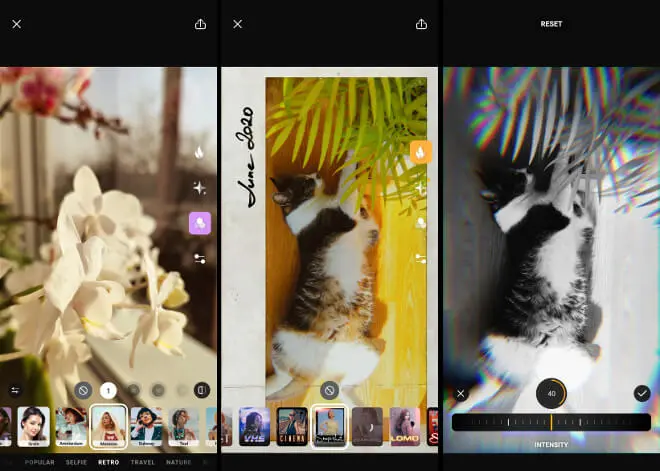The width and height of the screenshot is (660, 471).
Task: Choose the VHS effect thumbnail
Action: tap(254, 426)
